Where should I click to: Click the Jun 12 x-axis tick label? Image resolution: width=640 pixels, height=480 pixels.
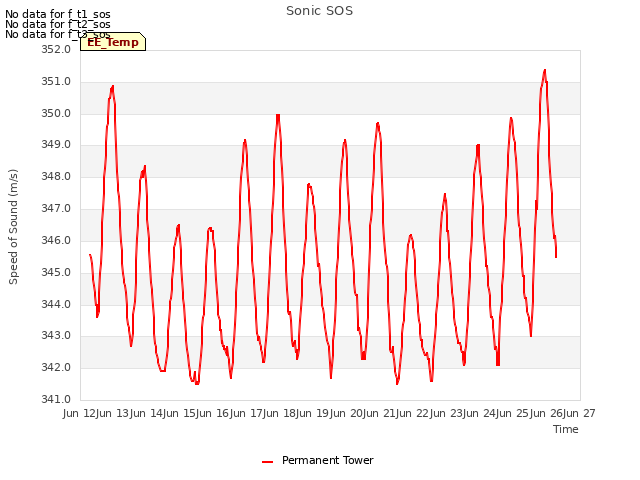80,413
